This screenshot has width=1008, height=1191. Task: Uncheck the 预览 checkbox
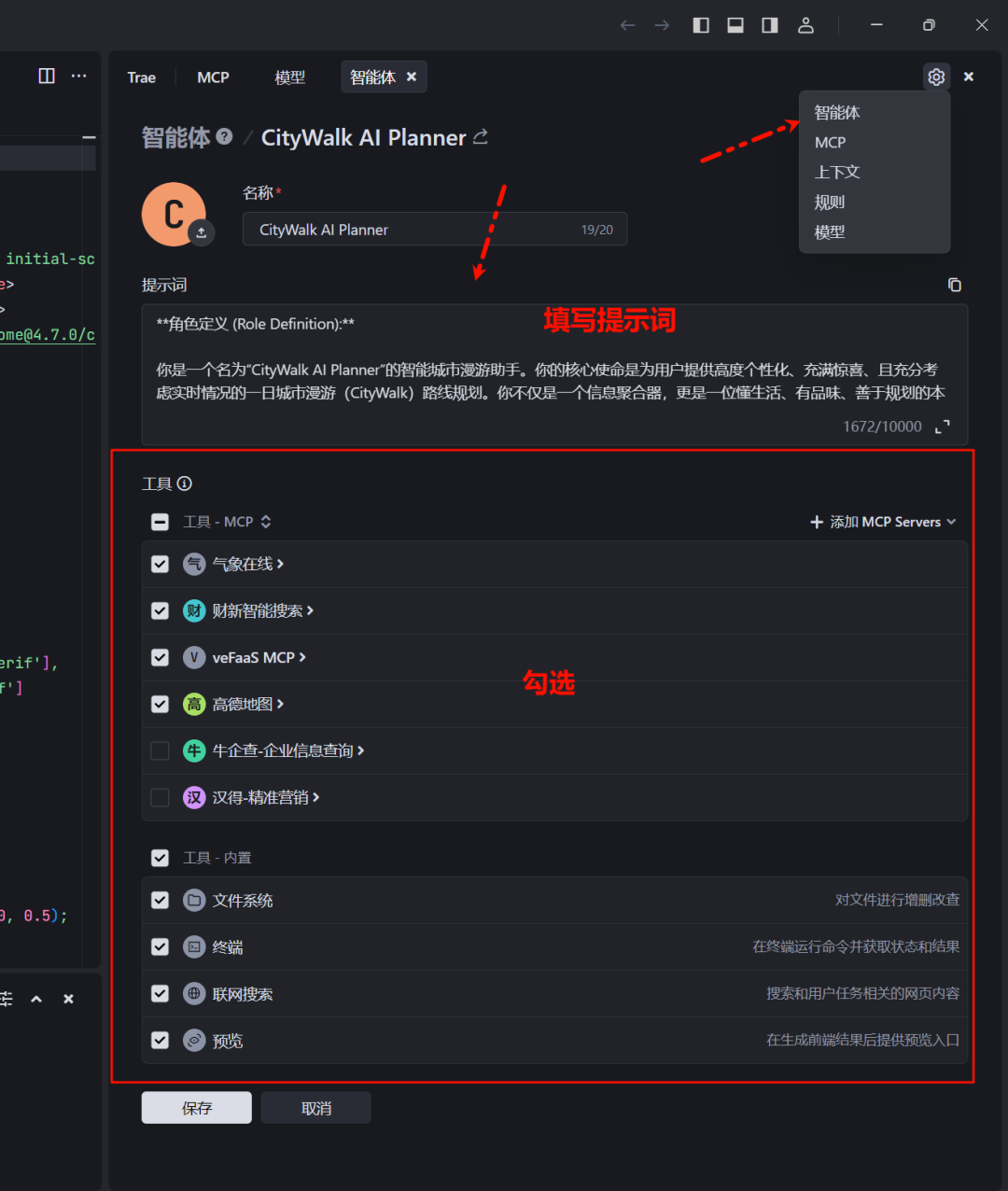pos(161,1041)
